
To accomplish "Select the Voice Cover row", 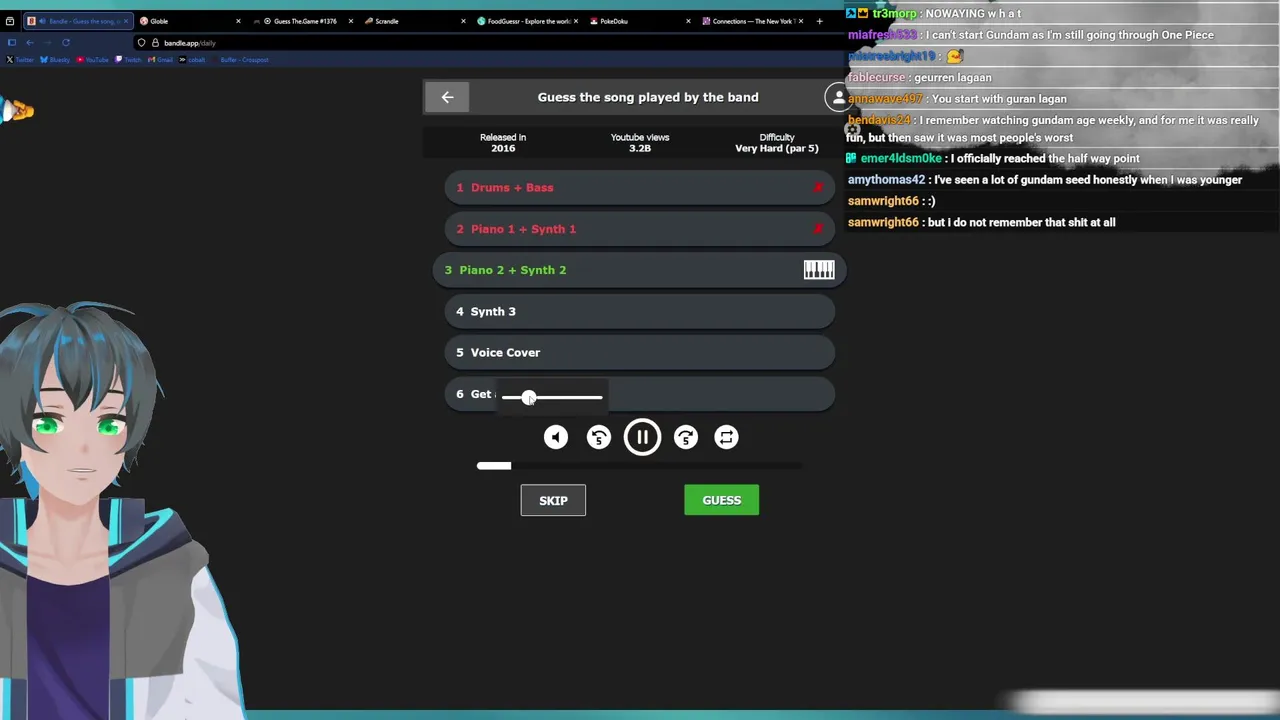I will (640, 353).
